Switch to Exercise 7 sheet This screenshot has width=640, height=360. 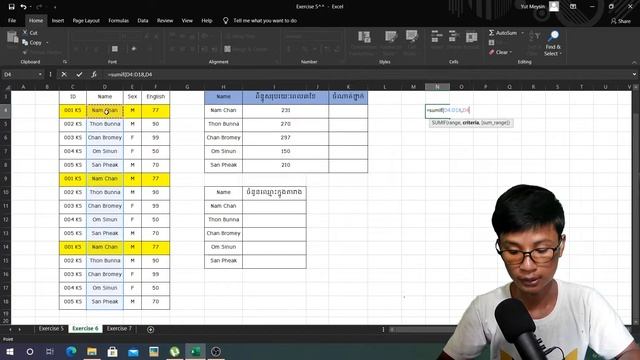pyautogui.click(x=119, y=329)
